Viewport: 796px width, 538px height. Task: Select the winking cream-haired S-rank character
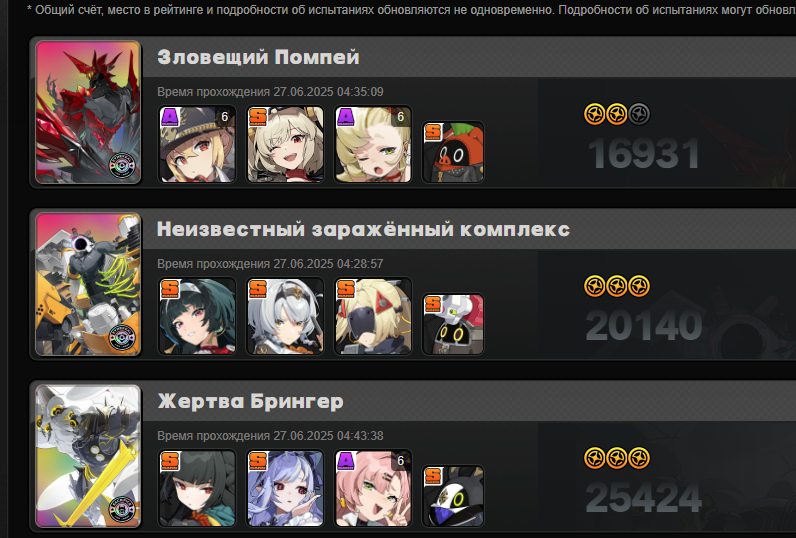point(285,144)
